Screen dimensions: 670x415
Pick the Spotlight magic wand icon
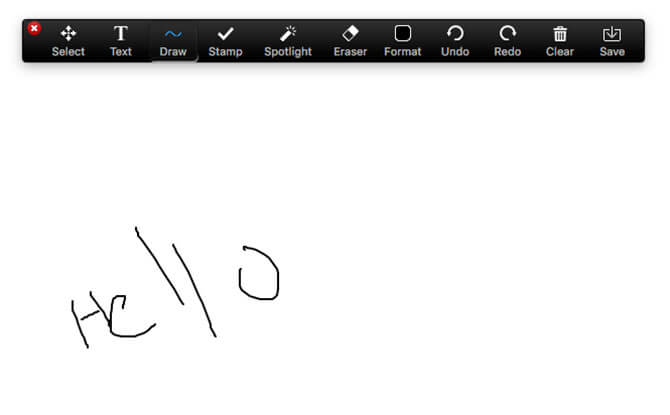coord(288,34)
